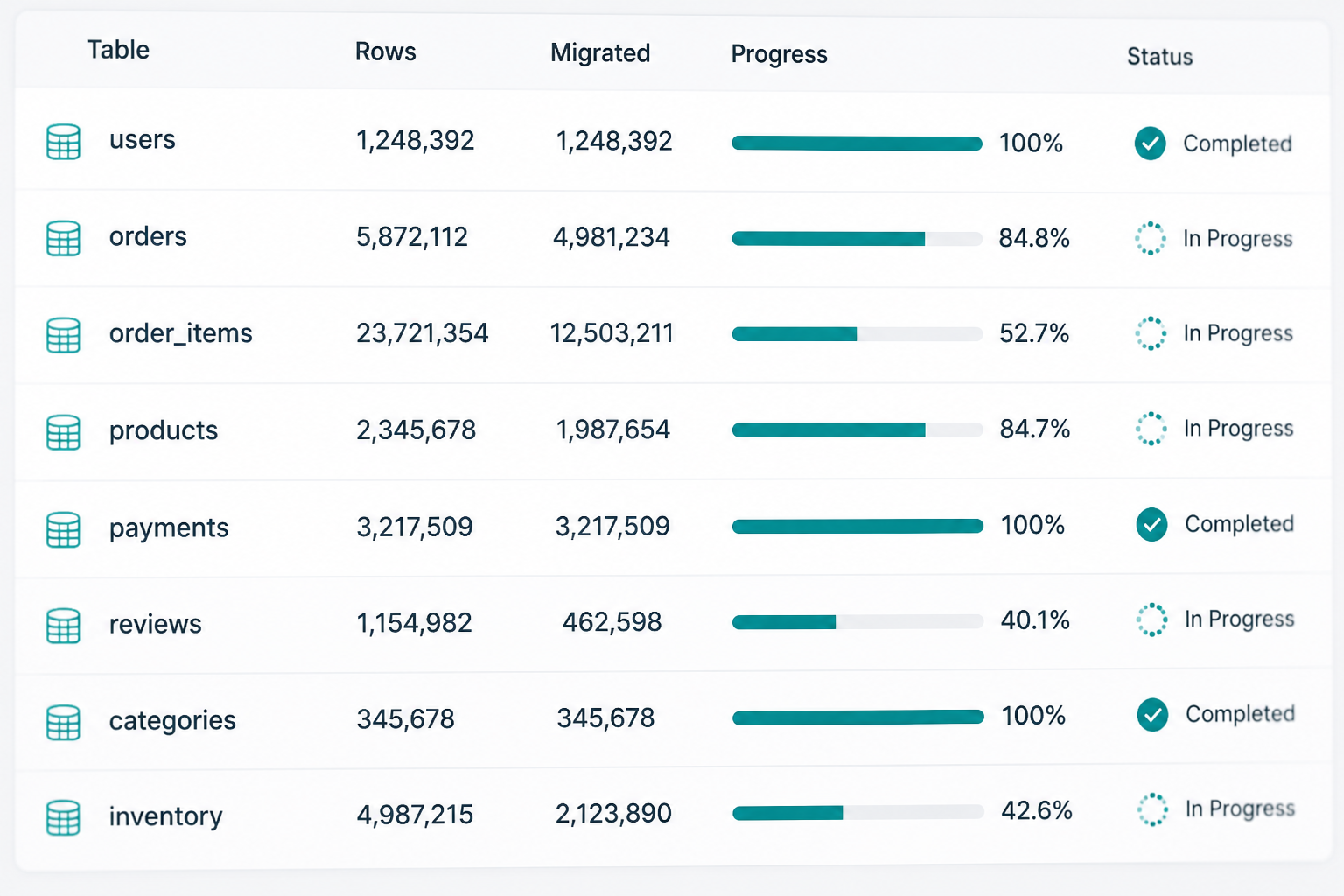Click the in-progress spinner for reviews
The height and width of the screenshot is (896, 1344).
[x=1152, y=619]
